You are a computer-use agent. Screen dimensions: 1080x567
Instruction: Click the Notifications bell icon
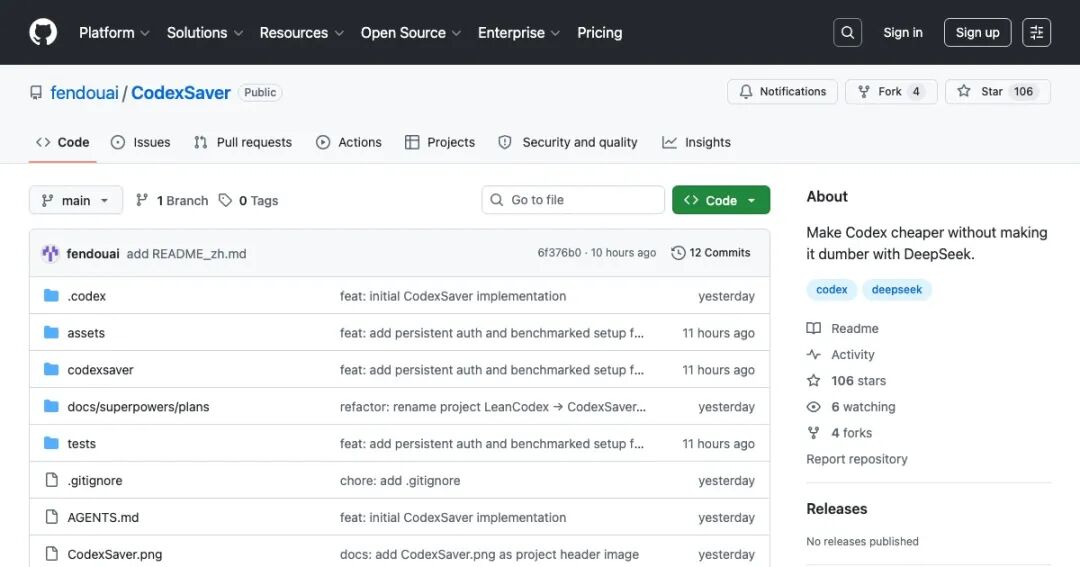point(746,92)
